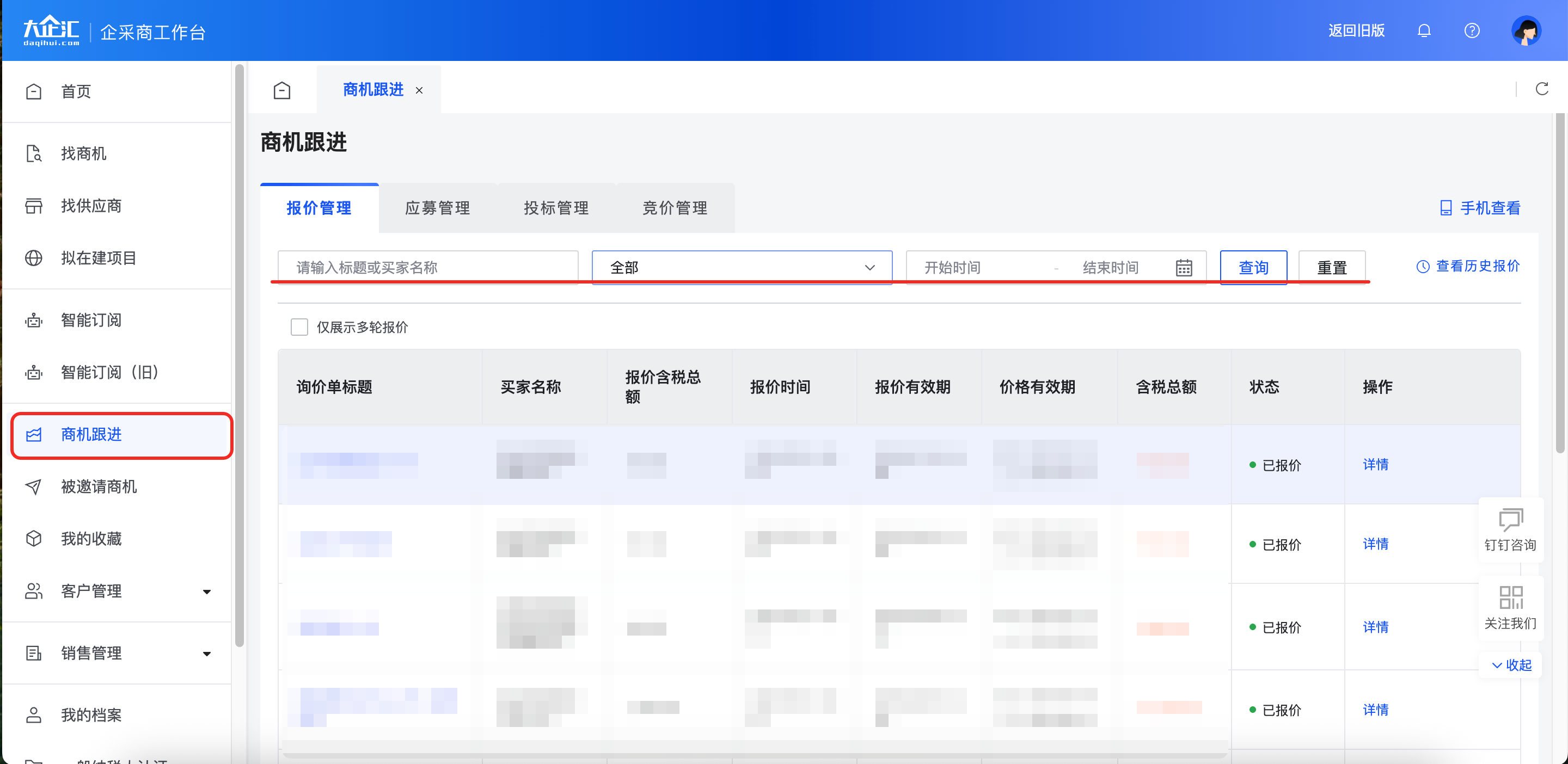Click the 销售管理 document icon

point(33,654)
